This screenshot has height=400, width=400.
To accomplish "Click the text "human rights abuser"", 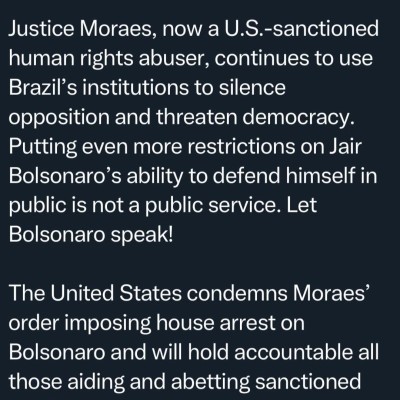I will click(109, 59).
